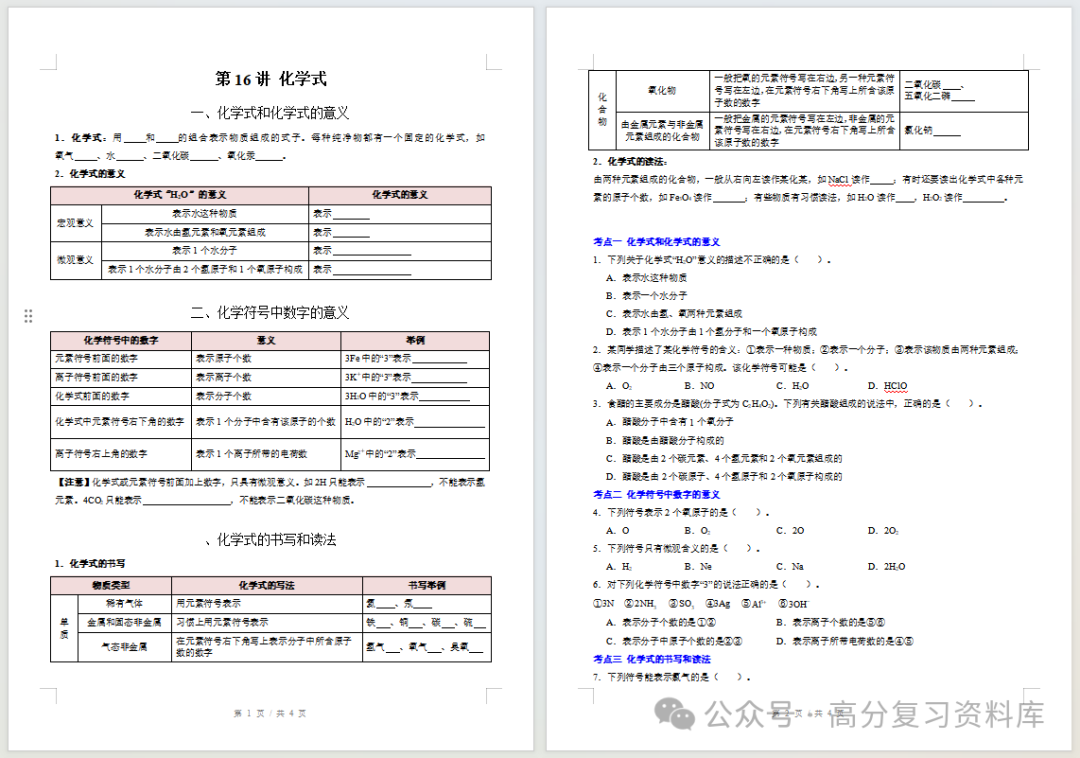This screenshot has width=1080, height=758.
Task: Click cell '用元素符号表示'
Action: 267,603
